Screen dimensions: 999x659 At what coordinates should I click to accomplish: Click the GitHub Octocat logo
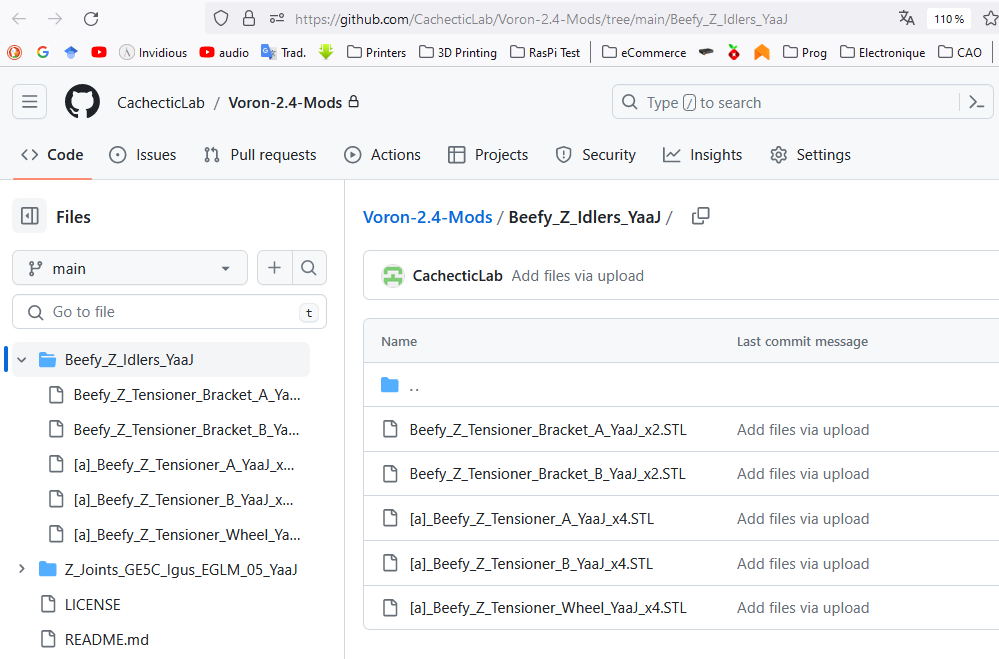coord(82,101)
